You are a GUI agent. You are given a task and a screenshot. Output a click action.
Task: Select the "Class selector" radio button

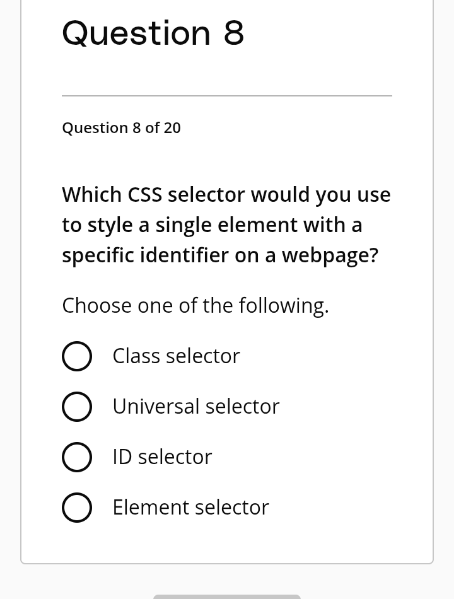[77, 356]
